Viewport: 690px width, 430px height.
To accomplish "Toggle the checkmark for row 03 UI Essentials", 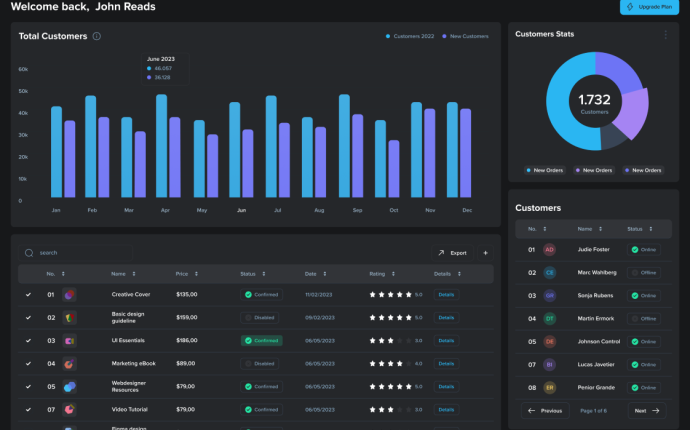I will 28,341.
